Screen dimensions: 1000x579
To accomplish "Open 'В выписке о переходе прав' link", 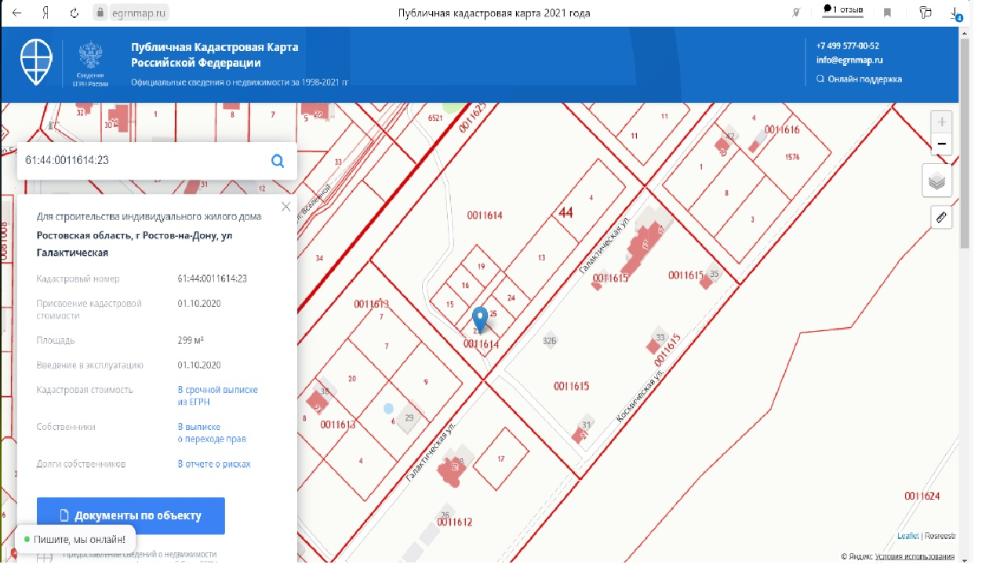I will [211, 432].
